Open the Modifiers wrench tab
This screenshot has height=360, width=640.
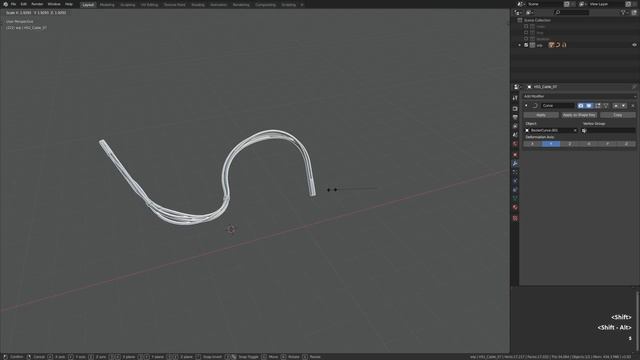pyautogui.click(x=515, y=164)
